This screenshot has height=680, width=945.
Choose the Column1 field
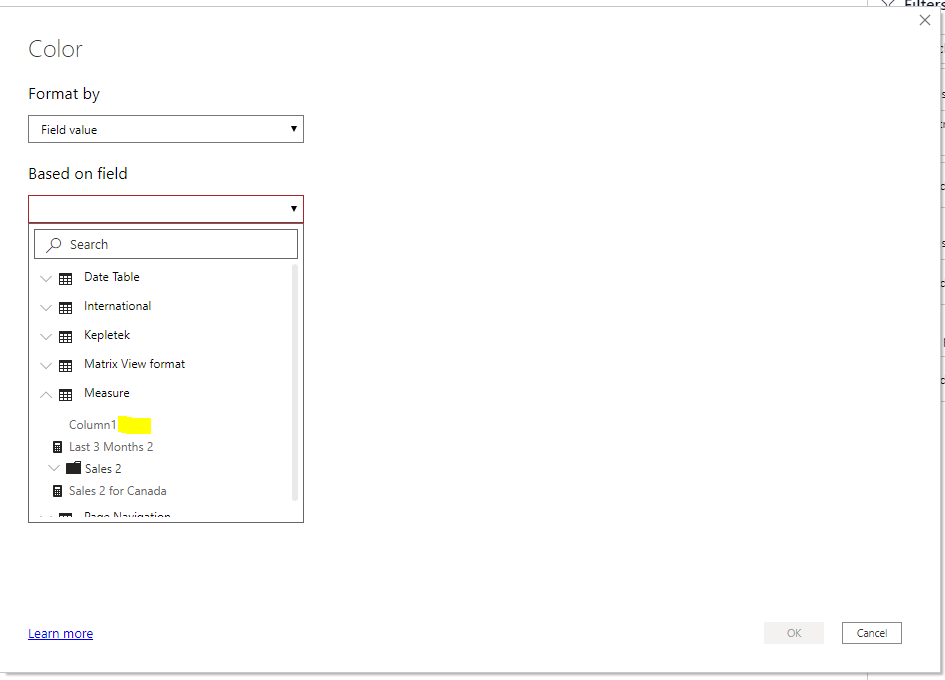pyautogui.click(x=92, y=424)
